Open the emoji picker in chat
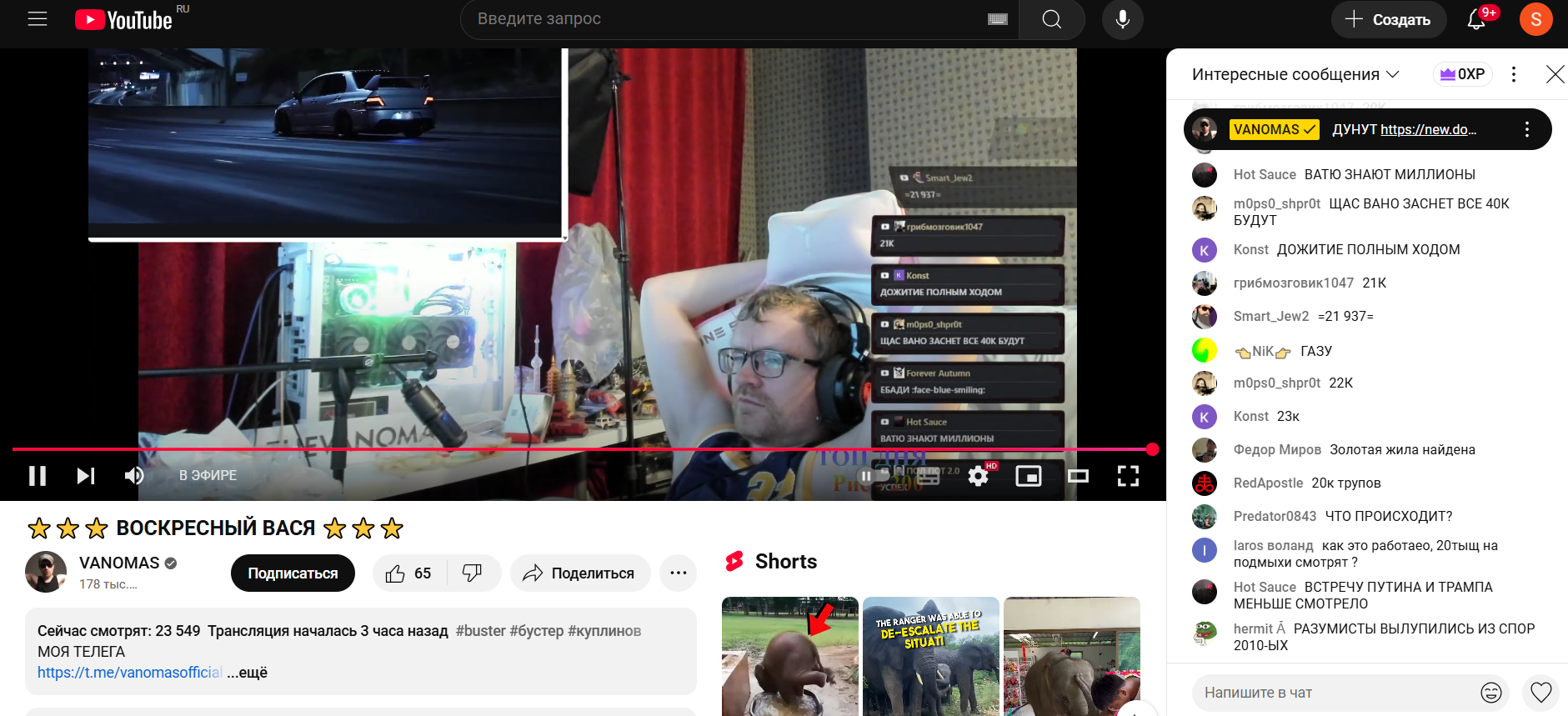Viewport: 1568px width, 716px height. (x=1491, y=693)
